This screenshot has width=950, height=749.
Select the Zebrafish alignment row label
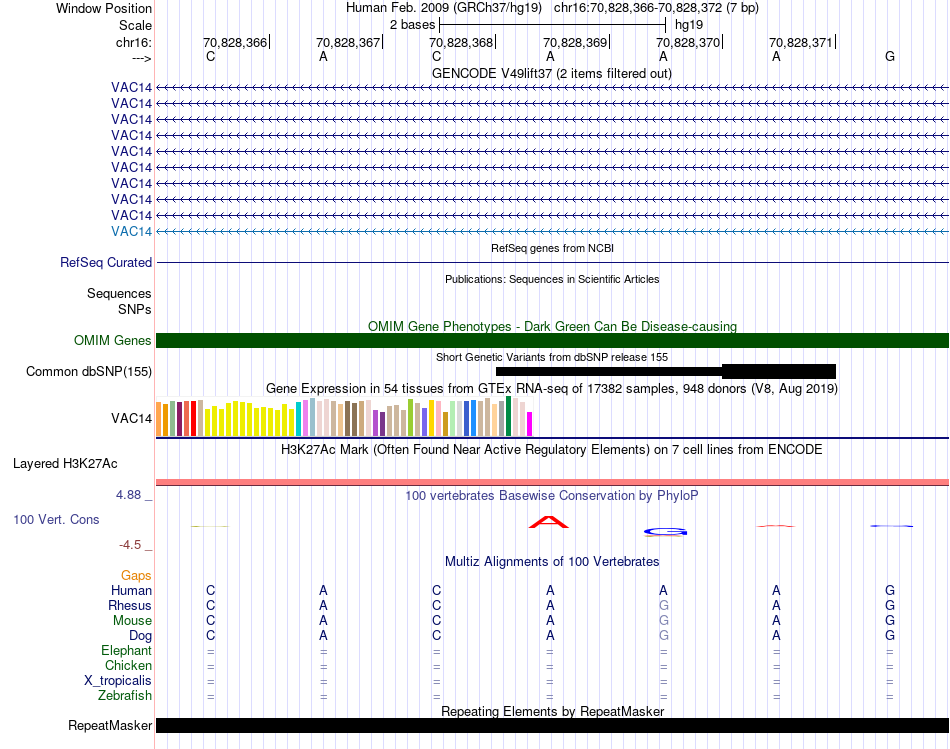[x=125, y=695]
